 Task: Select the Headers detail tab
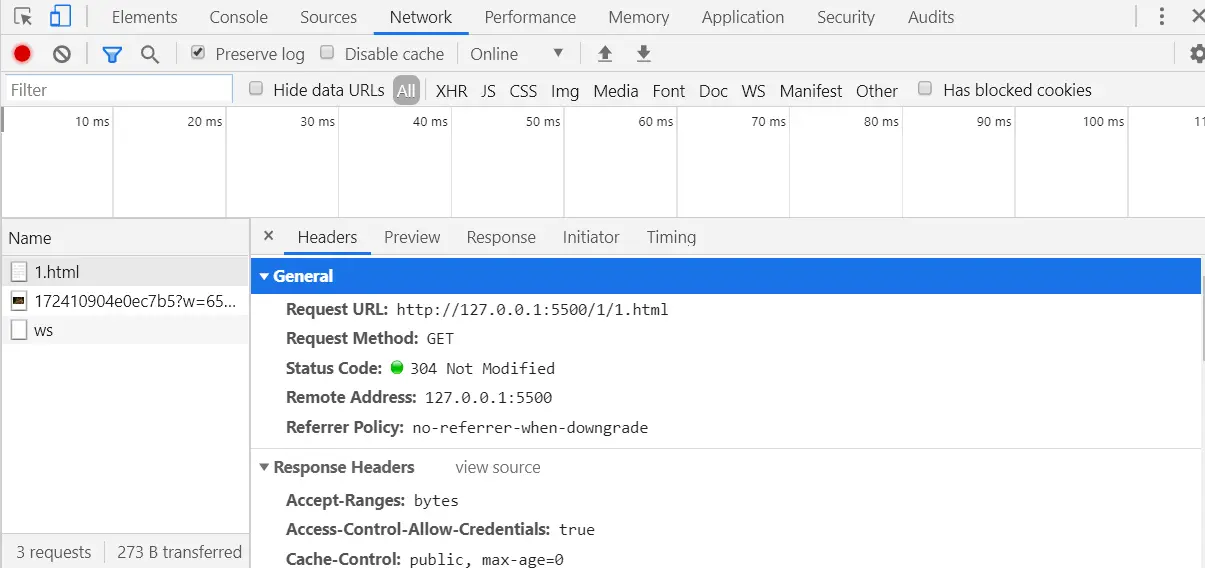327,237
